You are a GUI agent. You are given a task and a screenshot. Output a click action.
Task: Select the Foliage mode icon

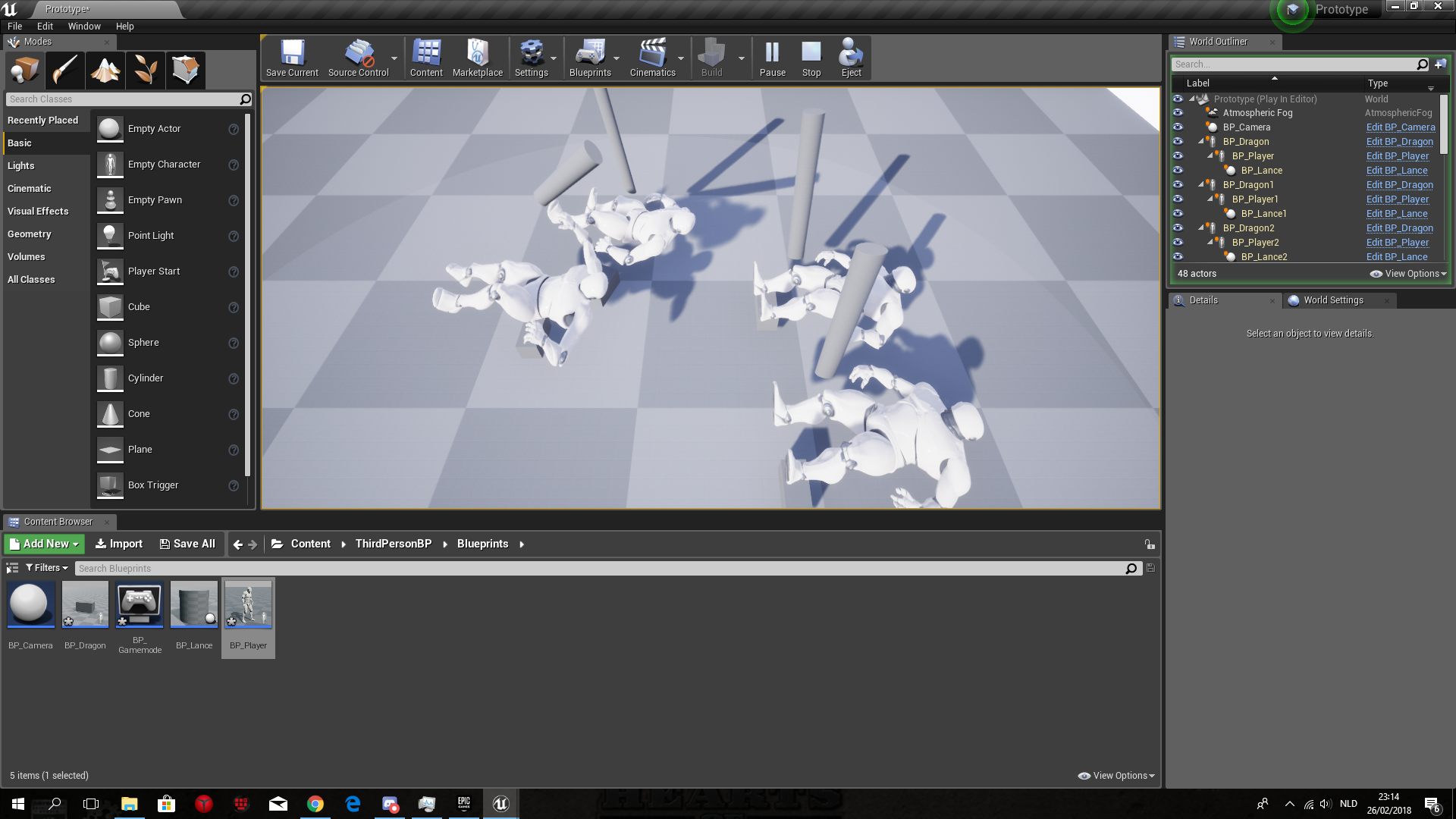pos(146,71)
